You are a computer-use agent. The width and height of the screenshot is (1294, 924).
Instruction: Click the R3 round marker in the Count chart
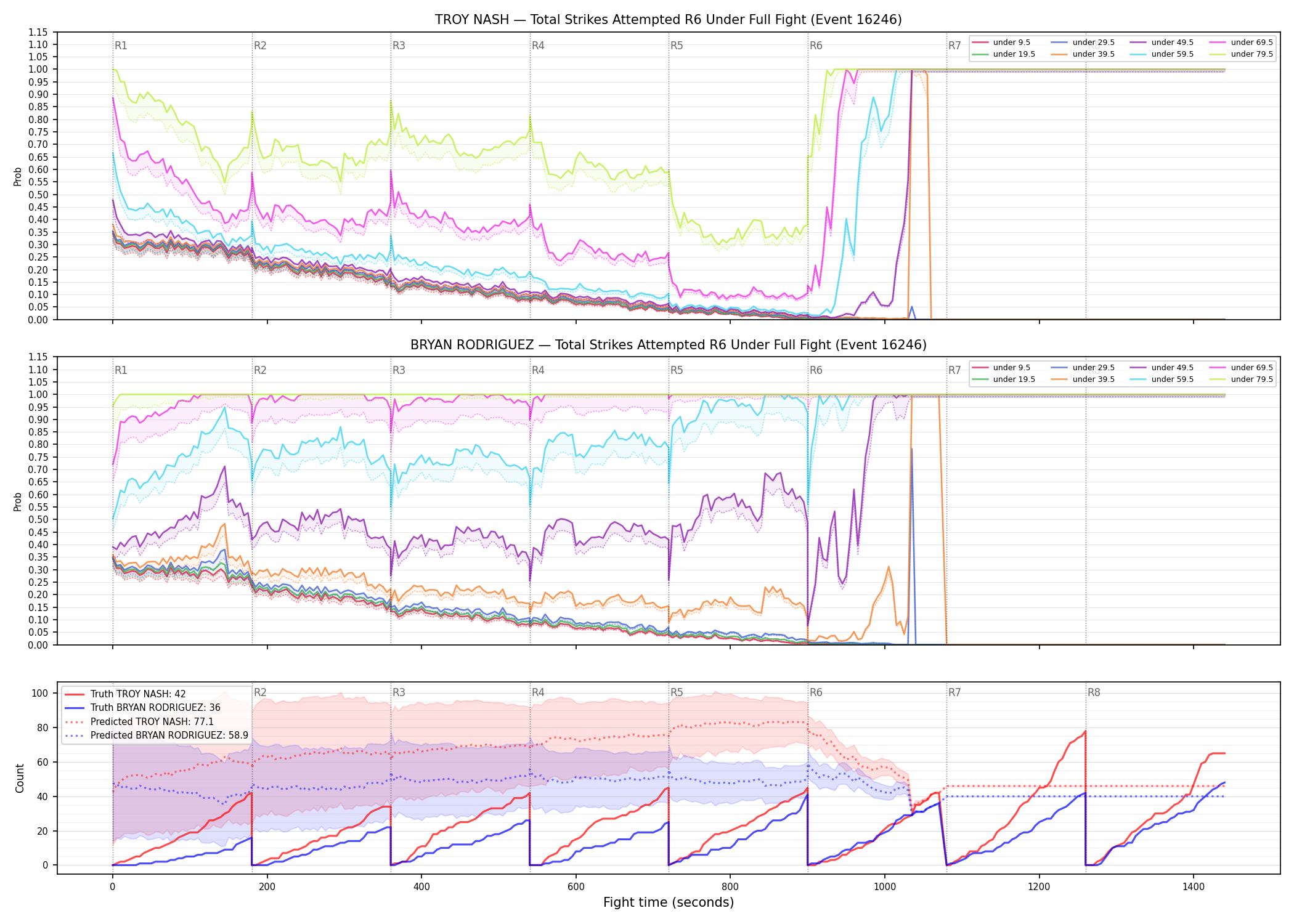click(x=399, y=692)
